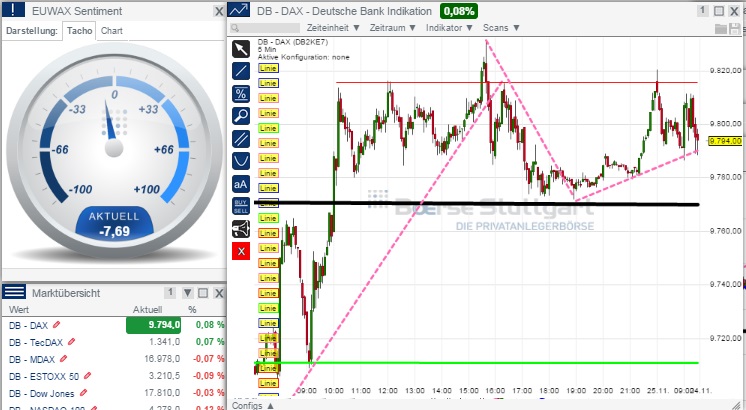Click the 1.341,0 TecDAX value
This screenshot has width=746, height=410.
[x=164, y=342]
